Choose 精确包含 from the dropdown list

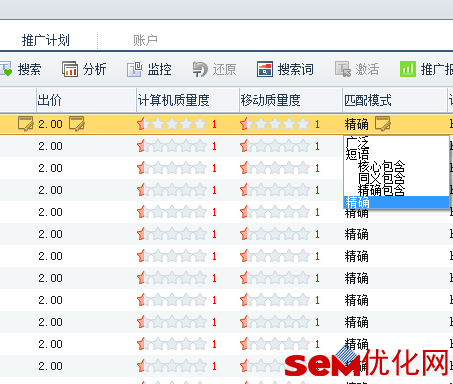point(396,190)
